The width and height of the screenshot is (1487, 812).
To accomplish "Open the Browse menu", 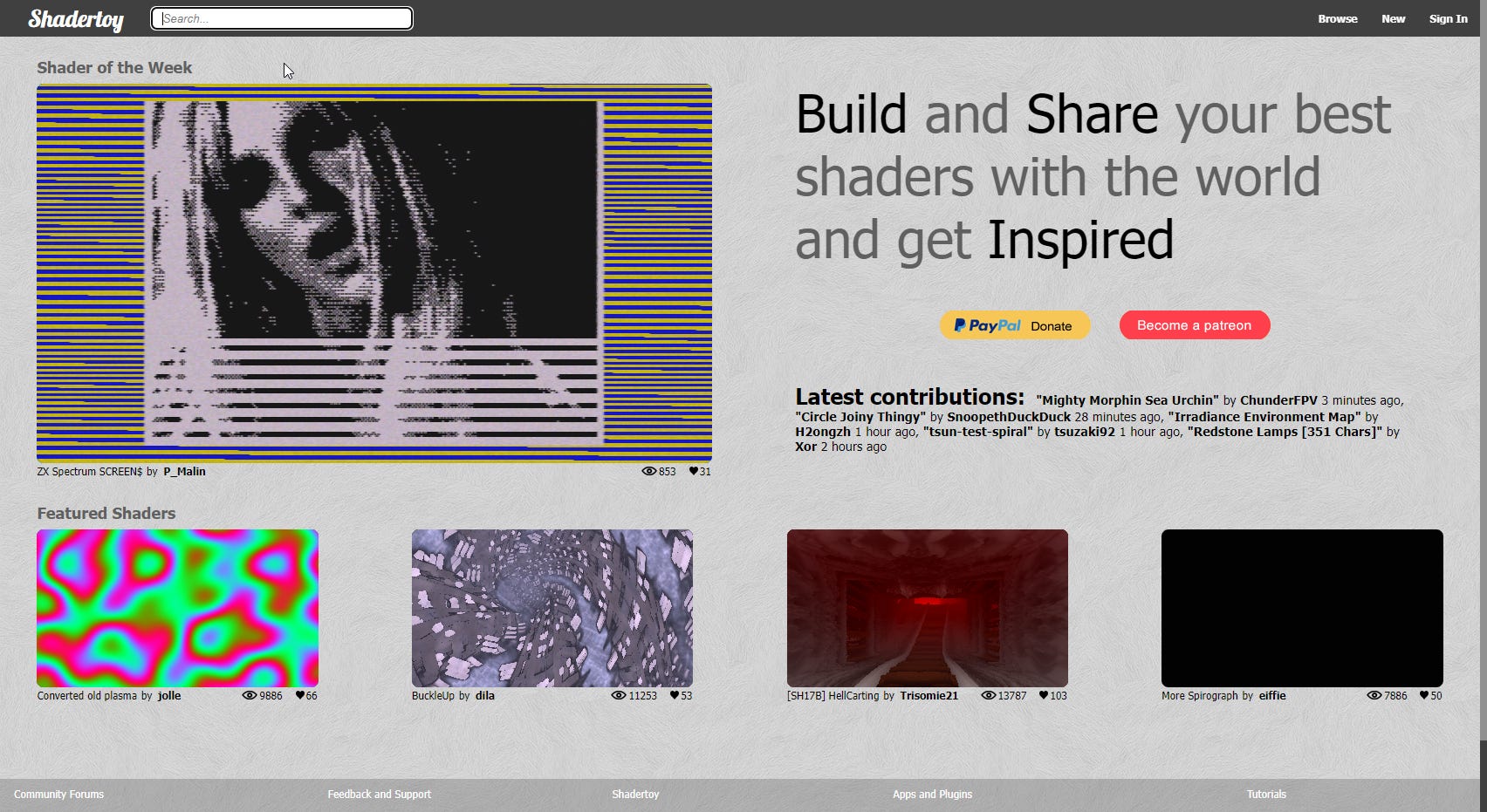I will [x=1337, y=18].
